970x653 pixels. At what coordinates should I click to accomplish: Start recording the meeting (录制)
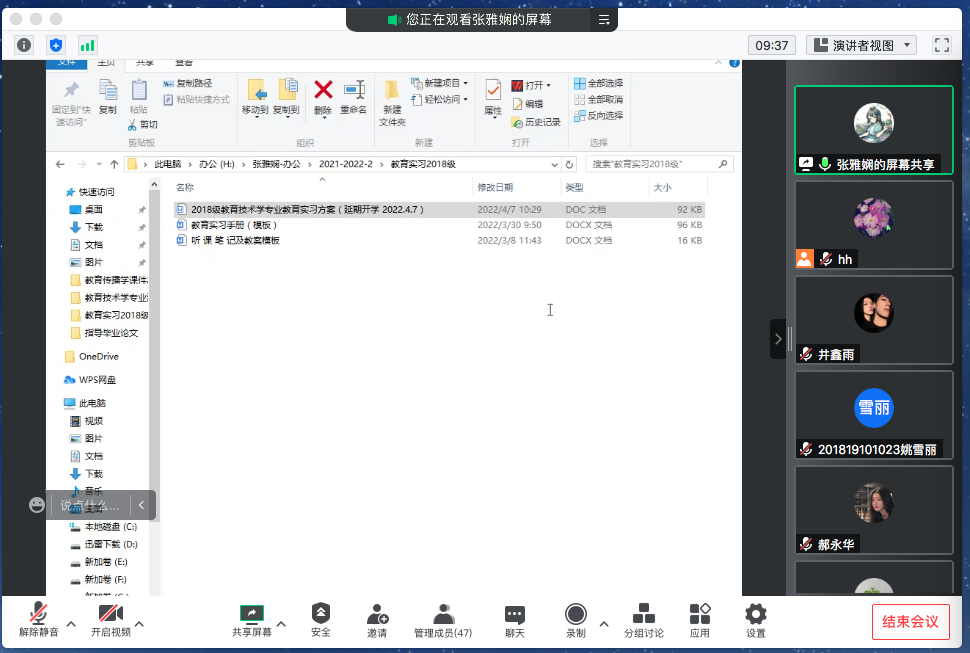[576, 620]
